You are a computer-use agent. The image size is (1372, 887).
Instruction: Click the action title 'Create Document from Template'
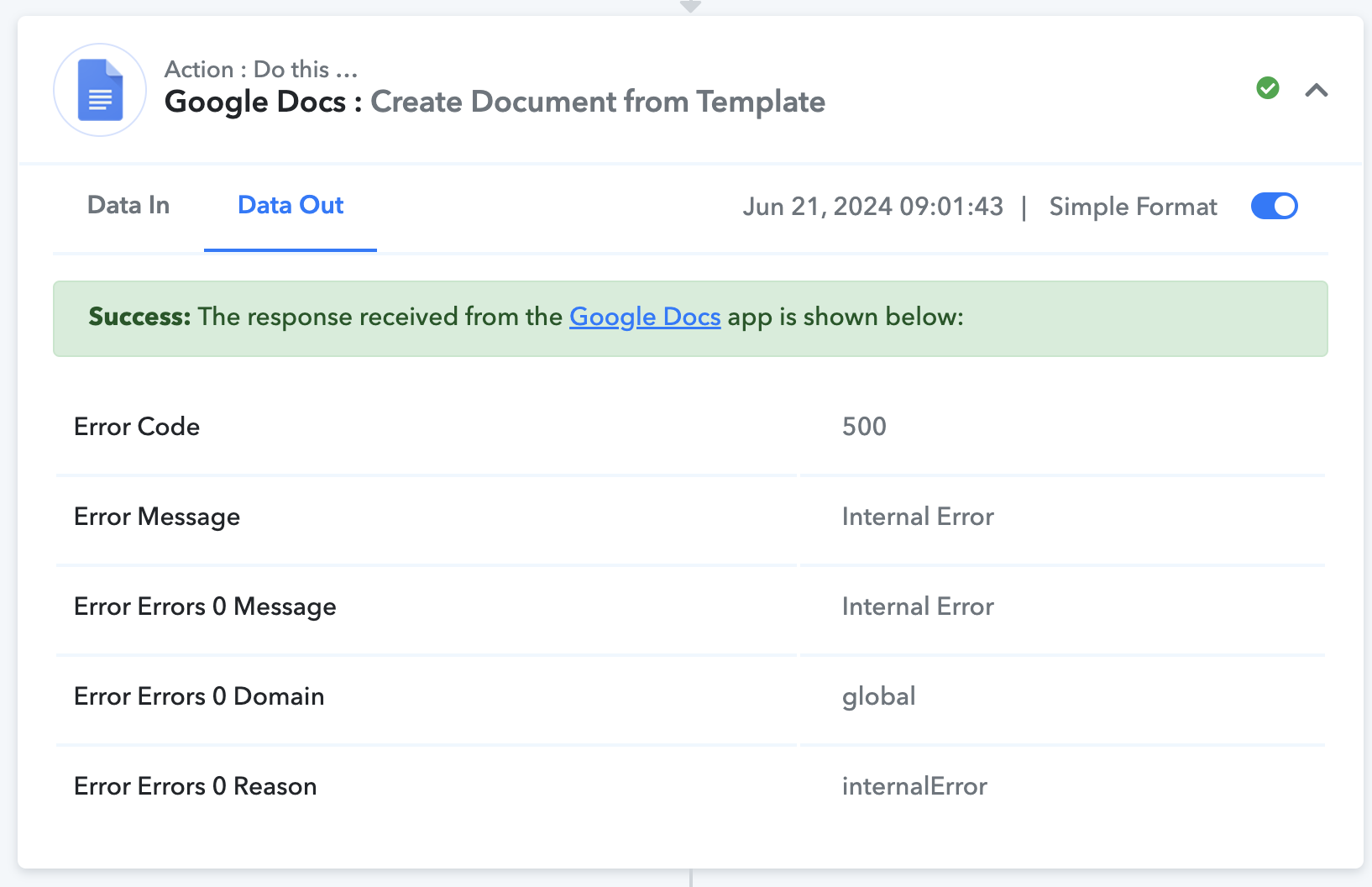click(x=598, y=102)
